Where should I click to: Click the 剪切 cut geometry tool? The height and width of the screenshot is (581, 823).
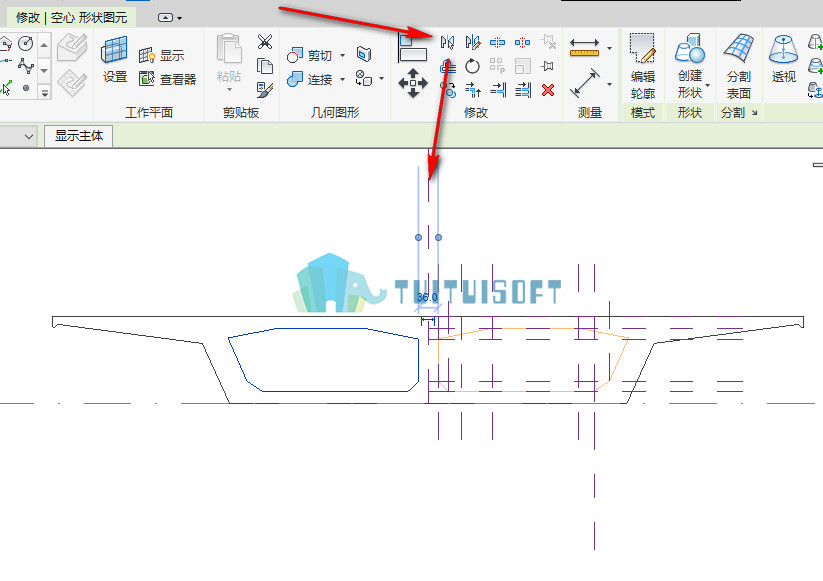310,55
